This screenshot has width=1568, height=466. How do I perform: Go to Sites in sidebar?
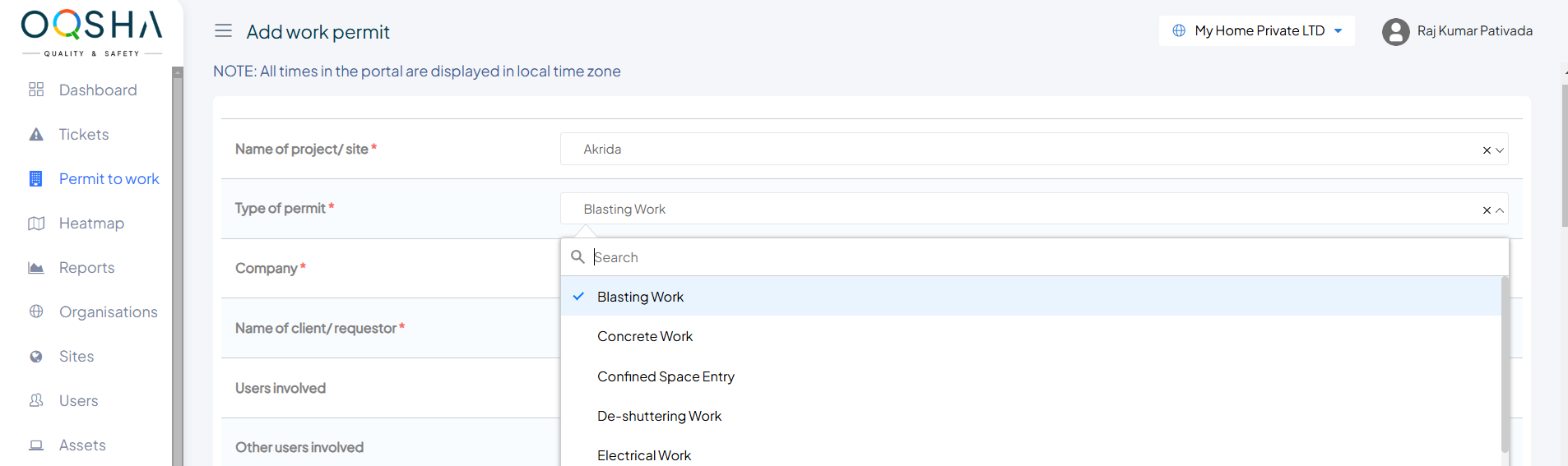[77, 357]
